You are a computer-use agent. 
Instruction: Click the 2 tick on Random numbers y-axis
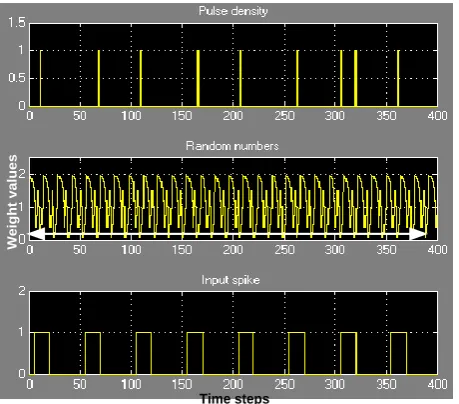tap(22, 174)
